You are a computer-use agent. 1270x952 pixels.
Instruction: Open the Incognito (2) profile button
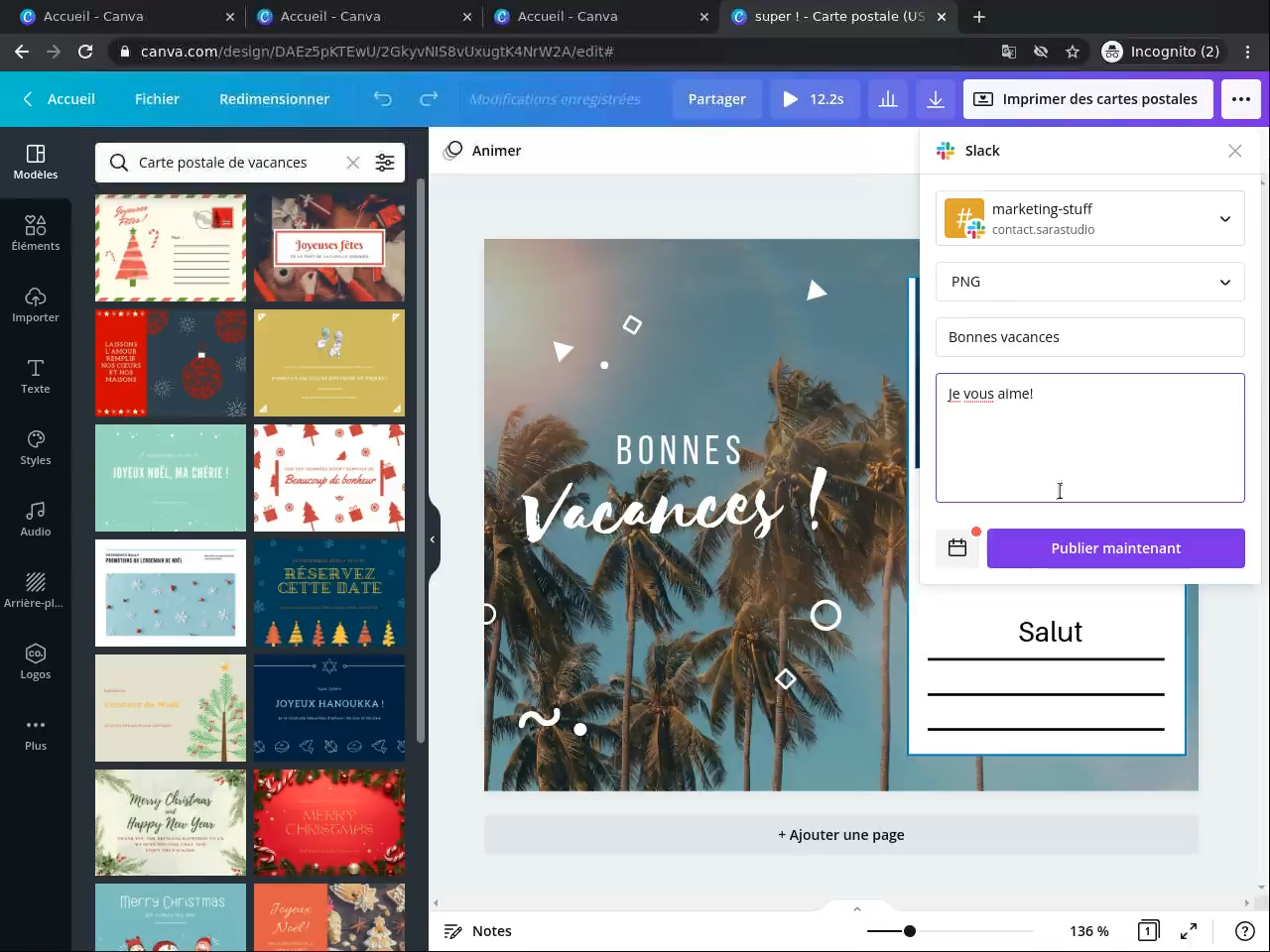pyautogui.click(x=1161, y=52)
